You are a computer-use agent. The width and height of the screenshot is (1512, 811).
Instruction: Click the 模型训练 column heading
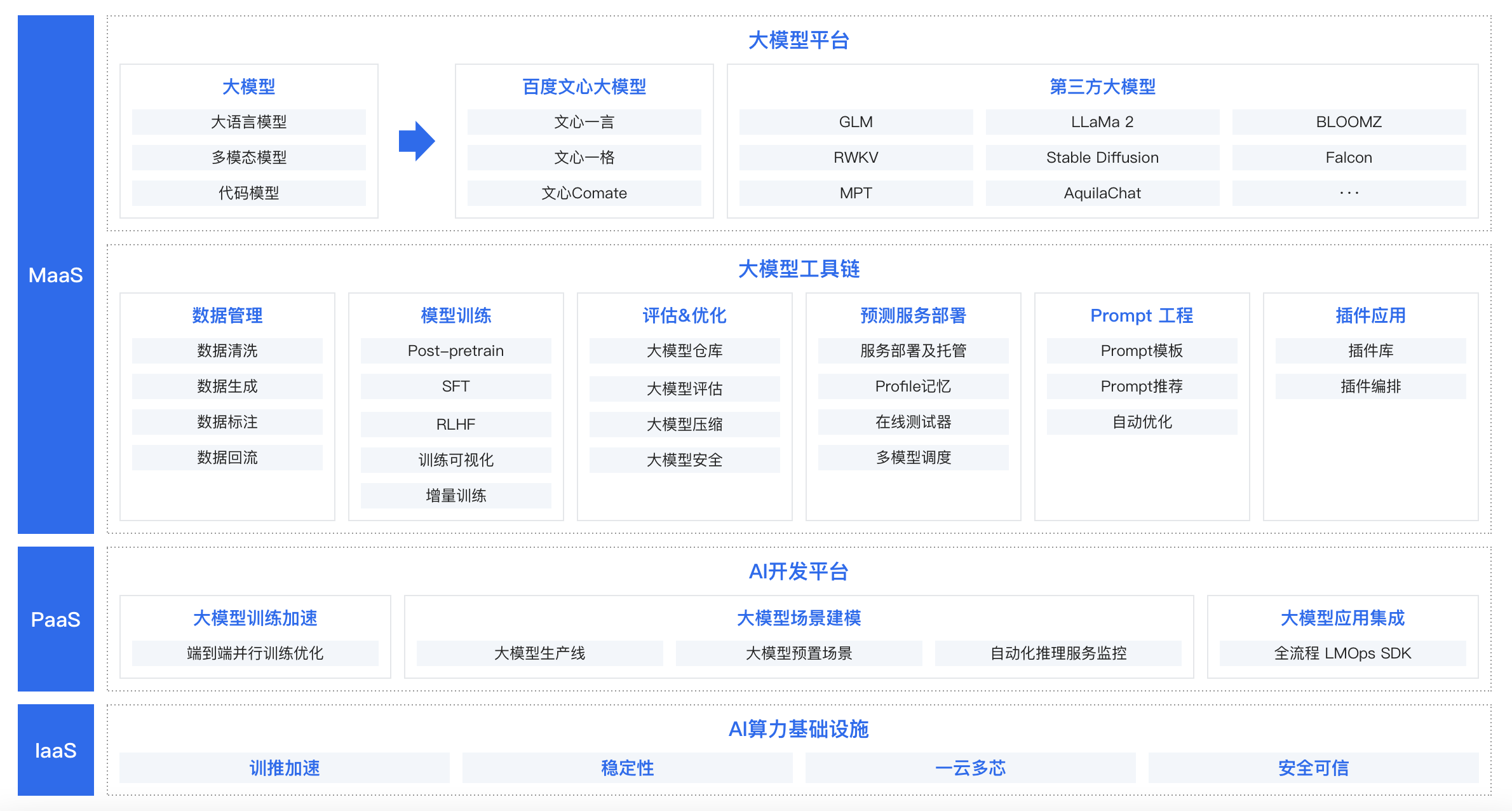[x=456, y=315]
